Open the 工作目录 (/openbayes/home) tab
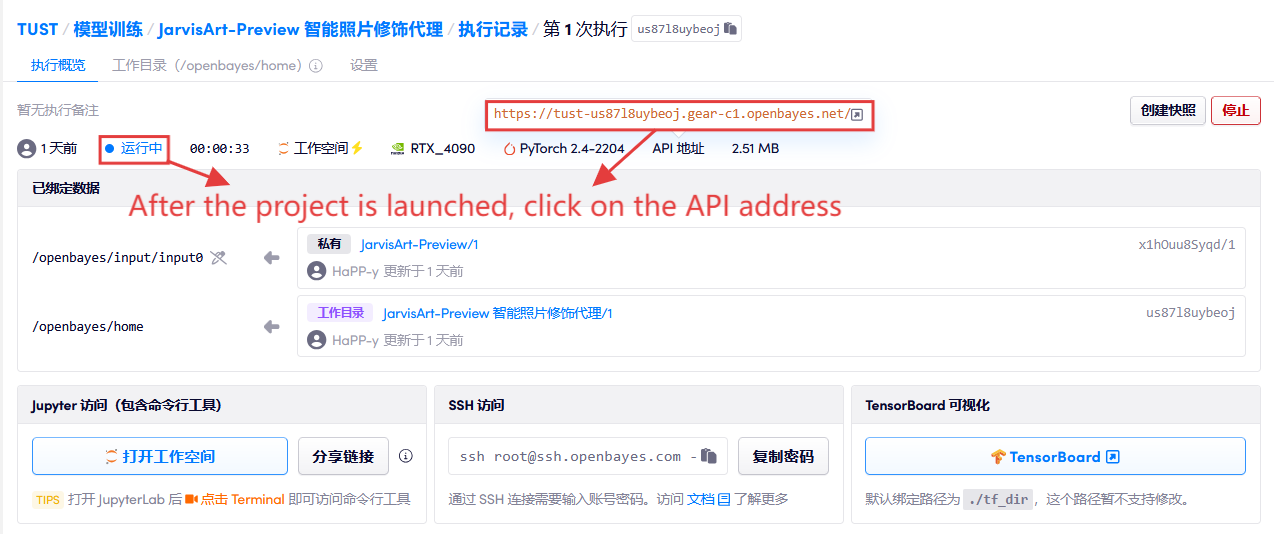 207,66
